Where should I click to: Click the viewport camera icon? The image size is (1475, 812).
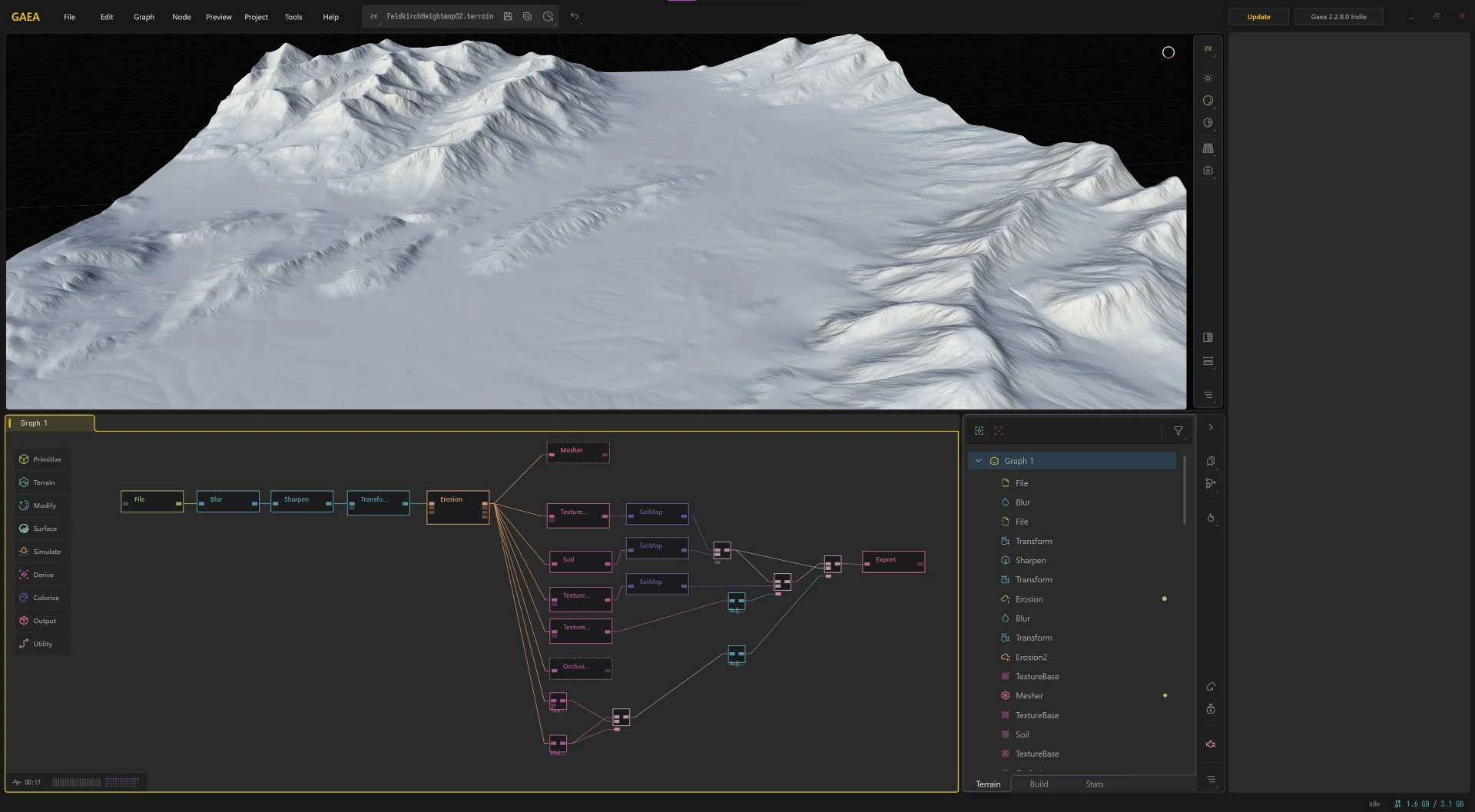[x=1208, y=171]
